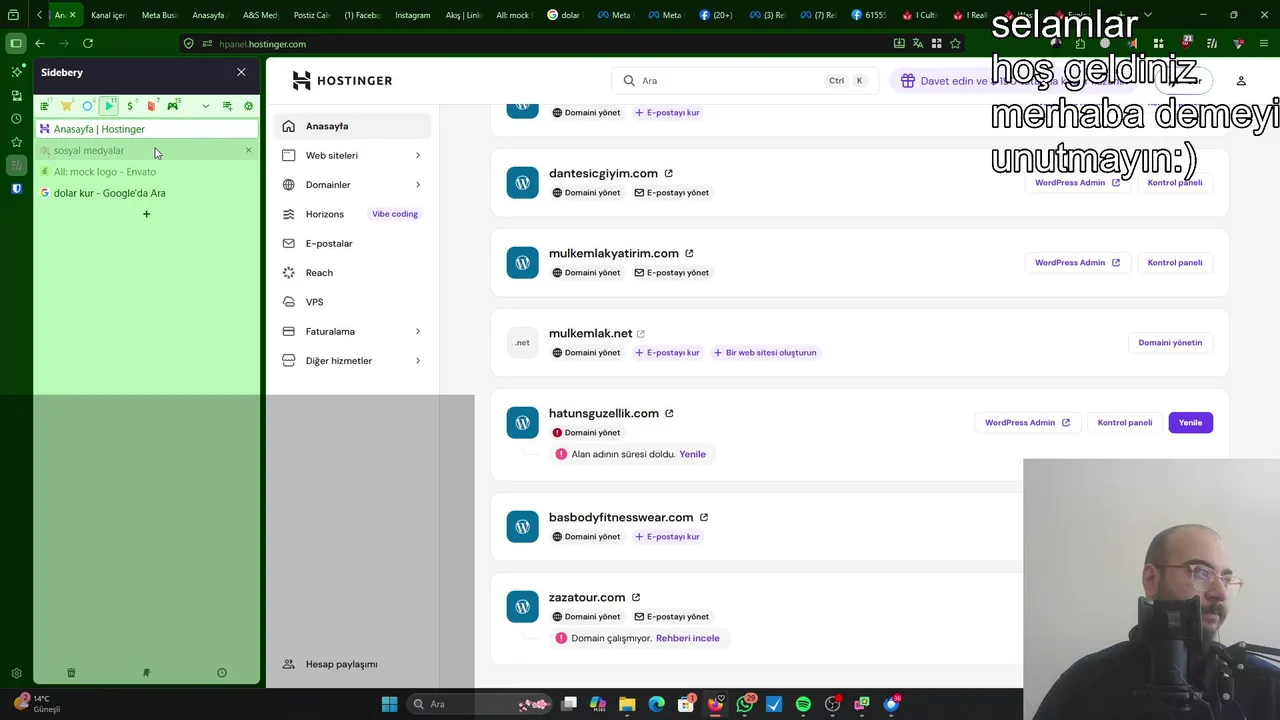Open the history clock at Sidebery bottom
This screenshot has height=720, width=1280.
pos(222,673)
